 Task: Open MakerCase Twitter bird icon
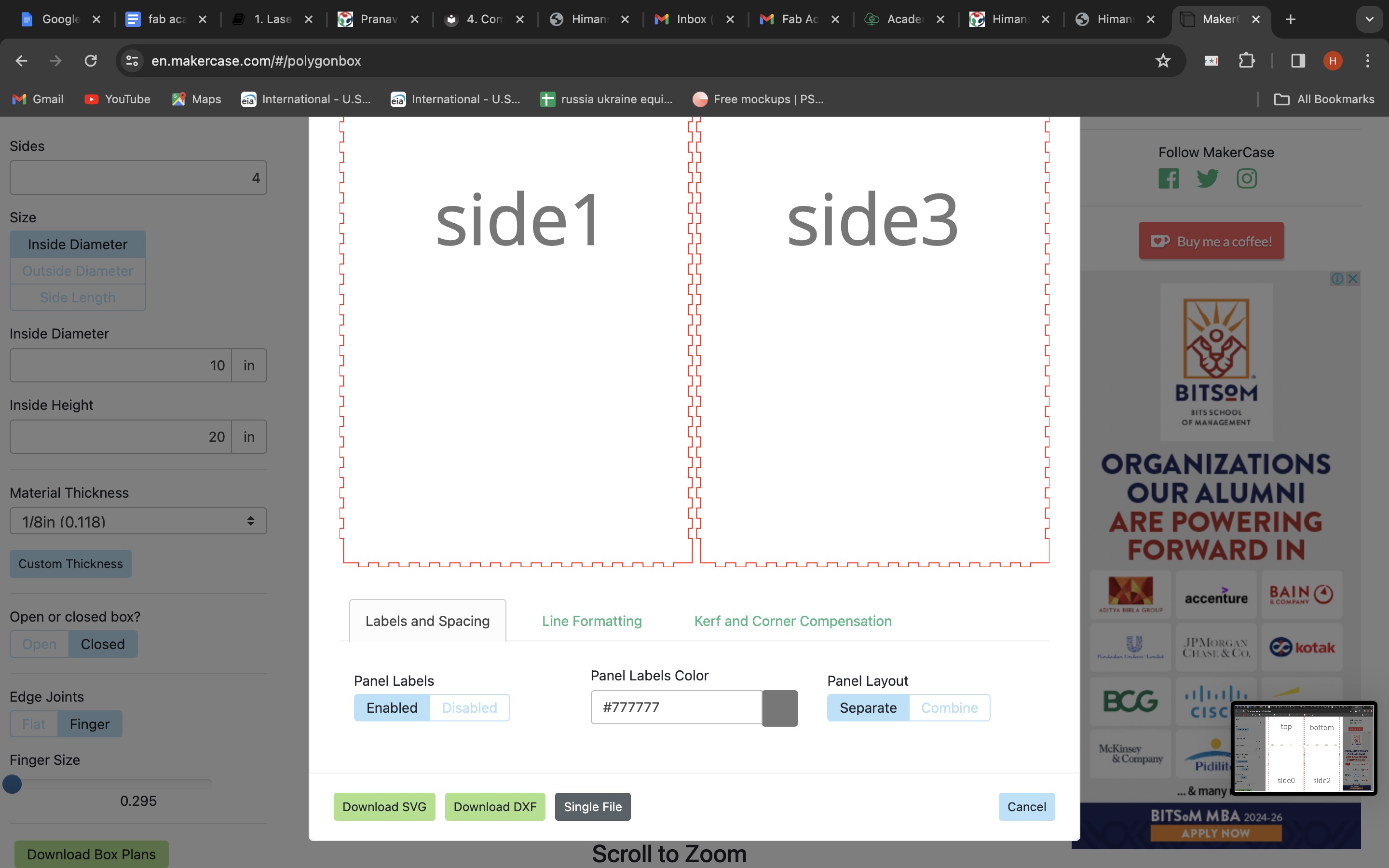(1207, 178)
